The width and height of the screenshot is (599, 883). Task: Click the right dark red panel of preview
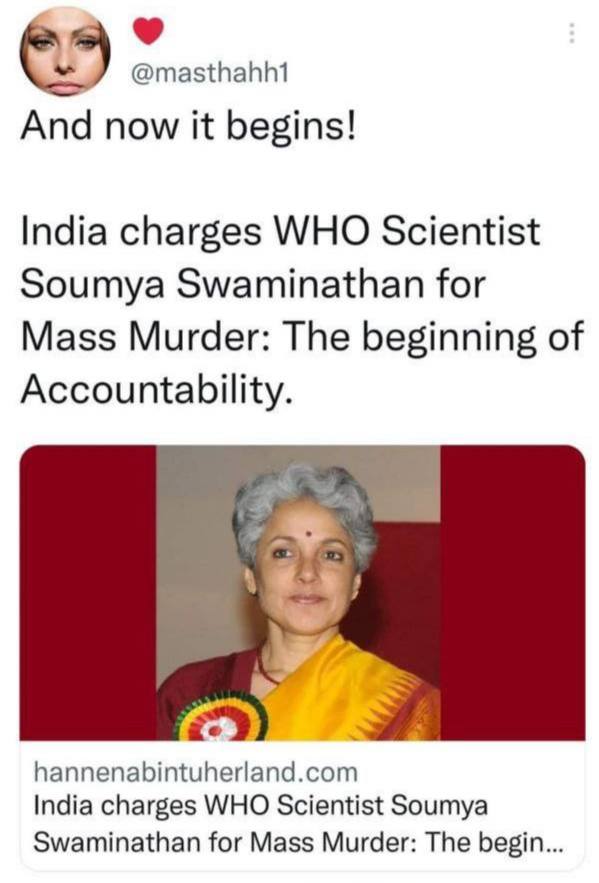pyautogui.click(x=512, y=592)
